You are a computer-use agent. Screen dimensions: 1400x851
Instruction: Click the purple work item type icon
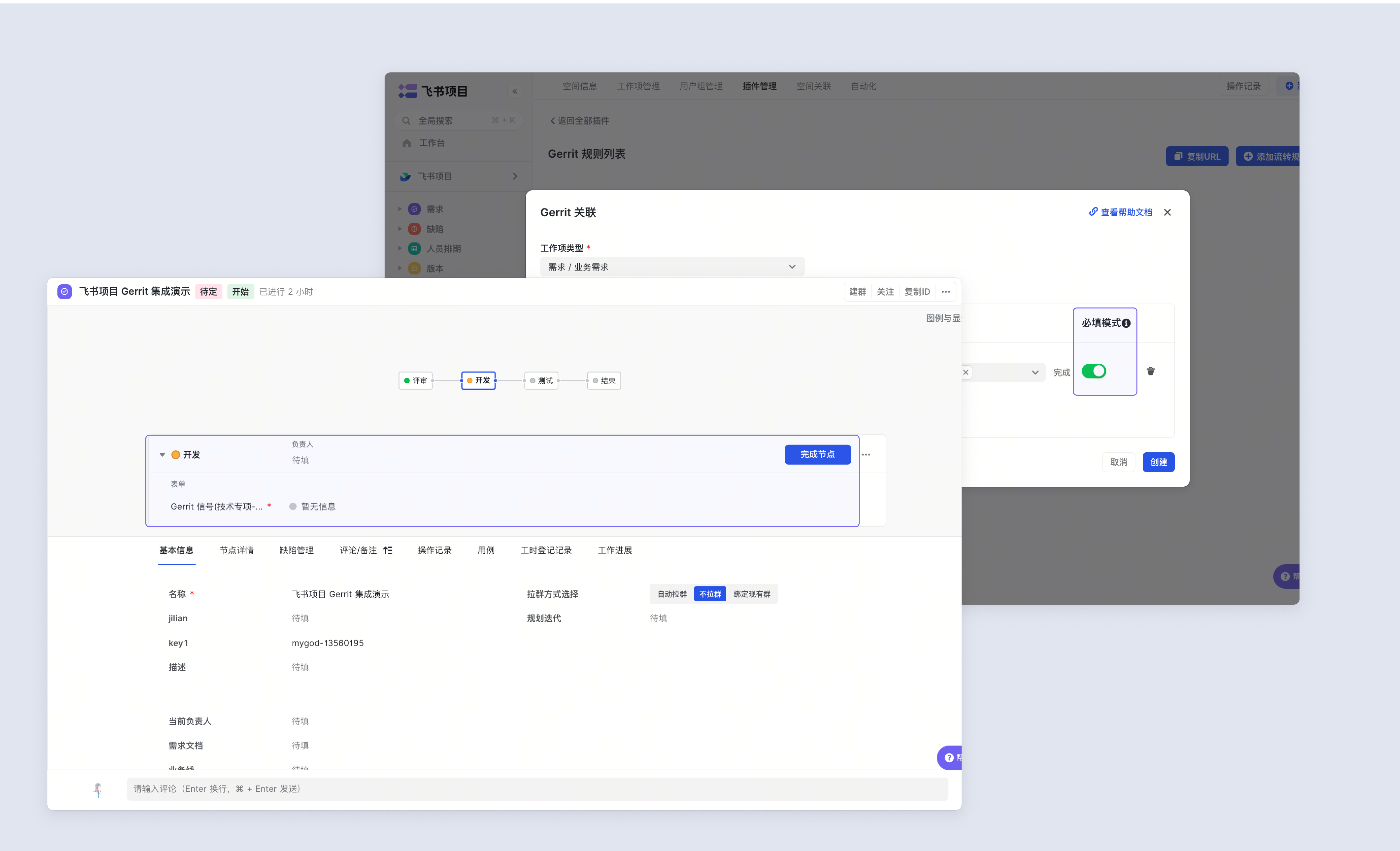tap(65, 292)
